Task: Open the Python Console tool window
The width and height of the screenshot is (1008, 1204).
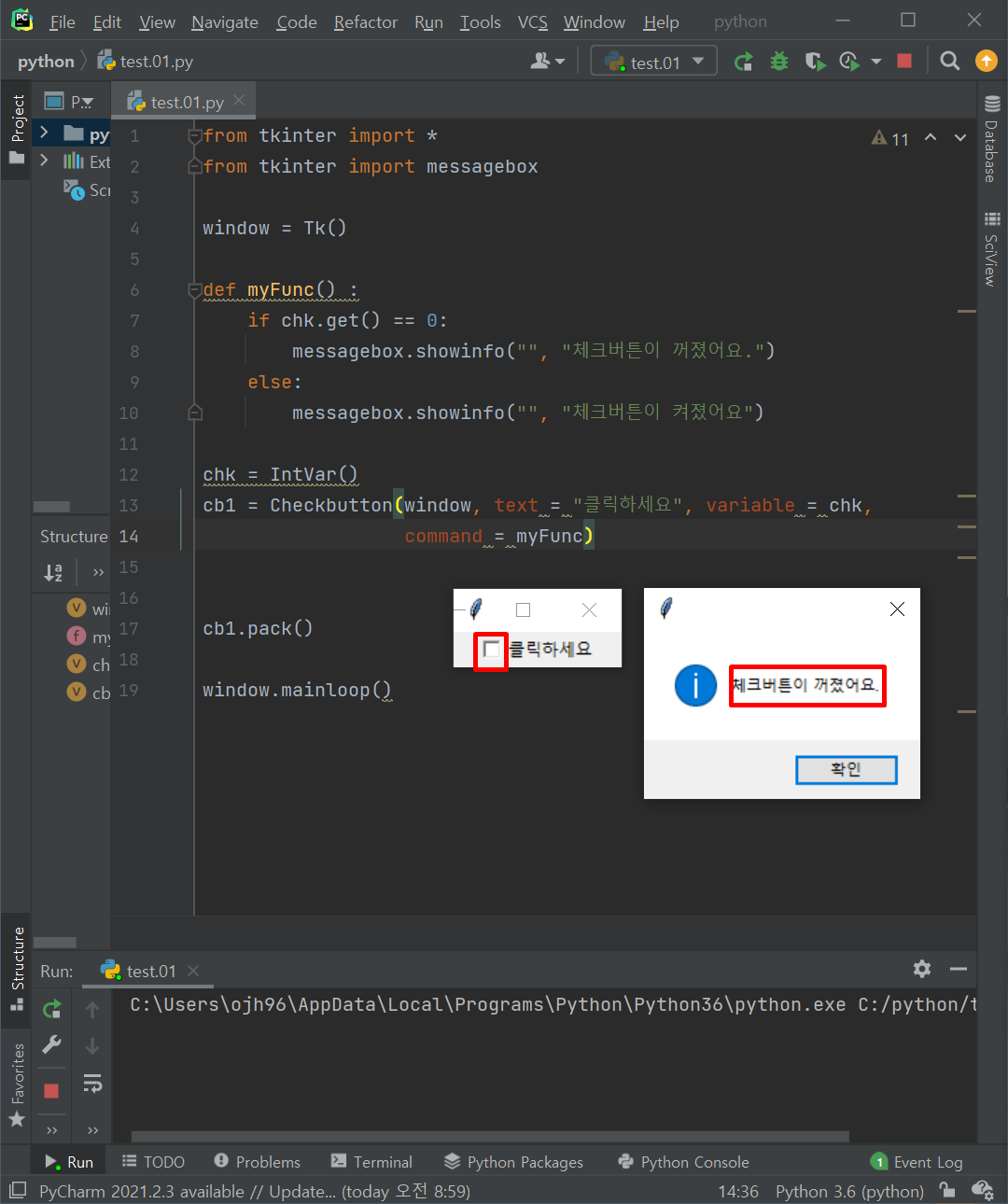Action: (x=684, y=1162)
